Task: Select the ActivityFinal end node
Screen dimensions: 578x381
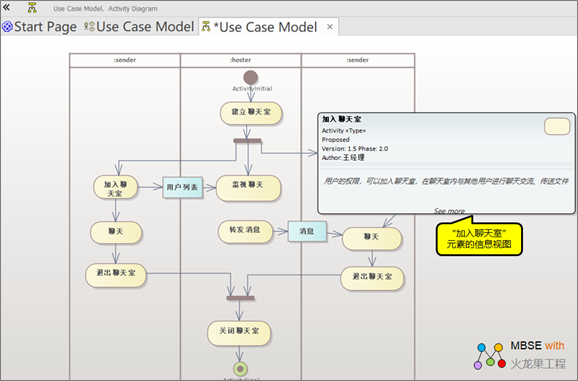Action: (x=240, y=368)
